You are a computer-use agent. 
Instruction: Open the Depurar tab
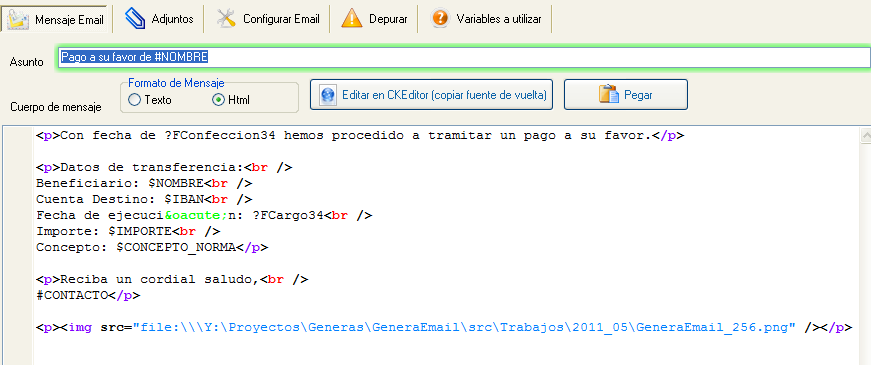tap(374, 19)
